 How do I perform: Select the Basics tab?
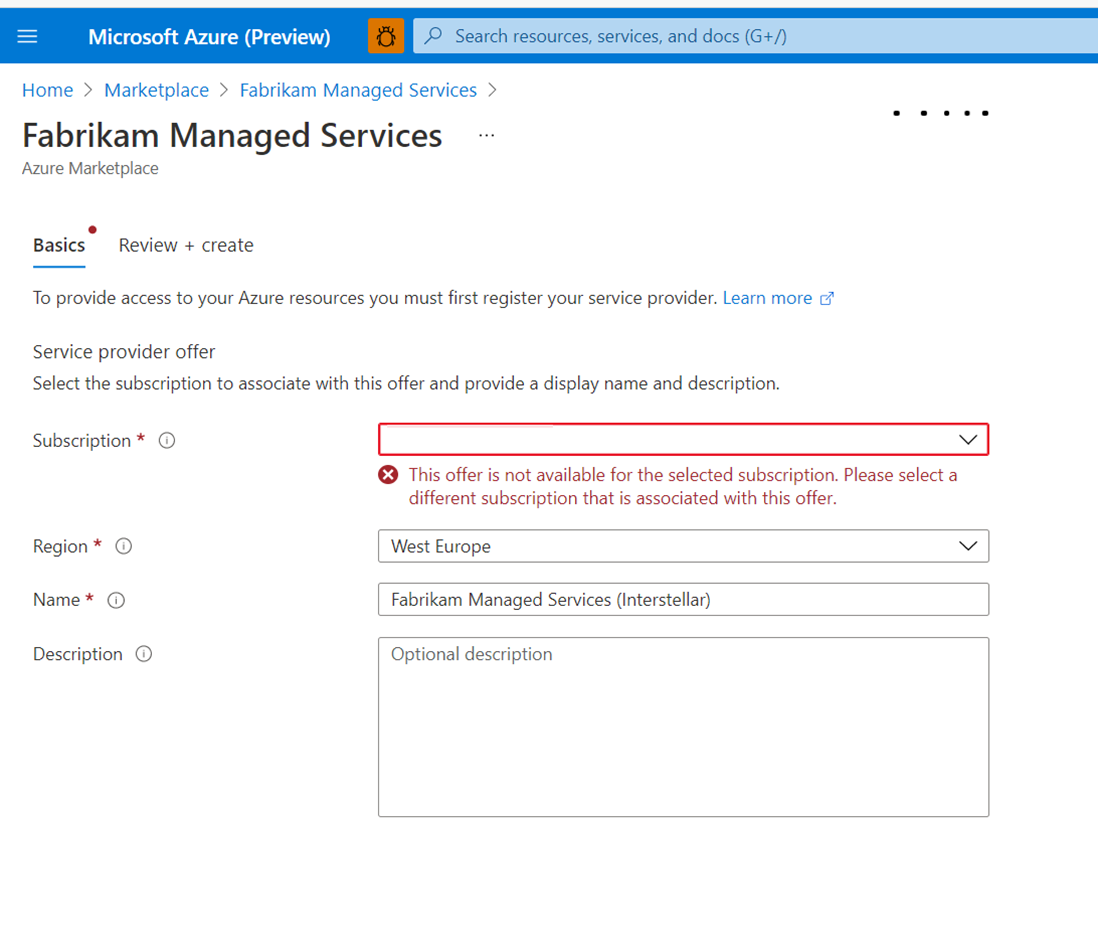(59, 245)
